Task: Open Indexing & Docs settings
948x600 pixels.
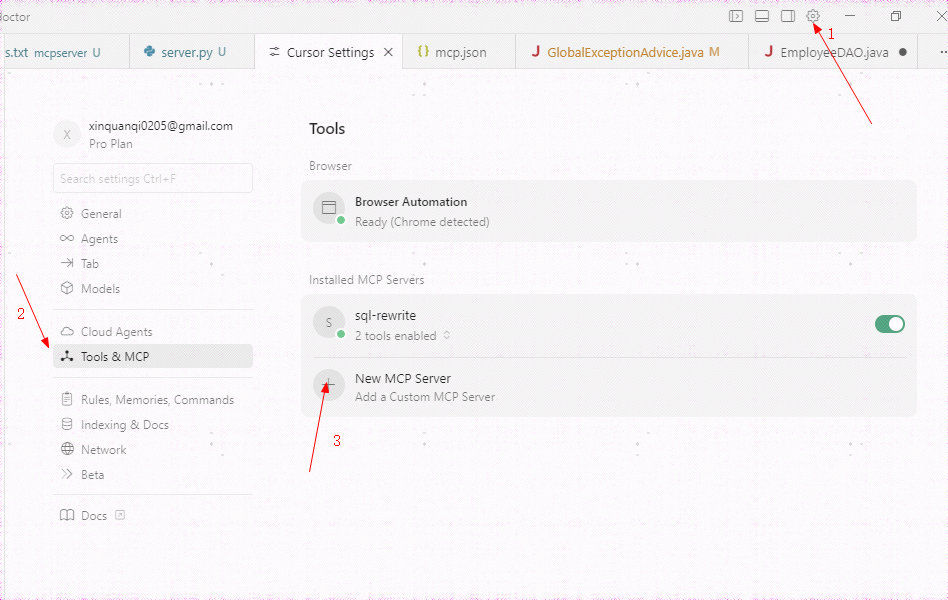Action: [153, 425]
